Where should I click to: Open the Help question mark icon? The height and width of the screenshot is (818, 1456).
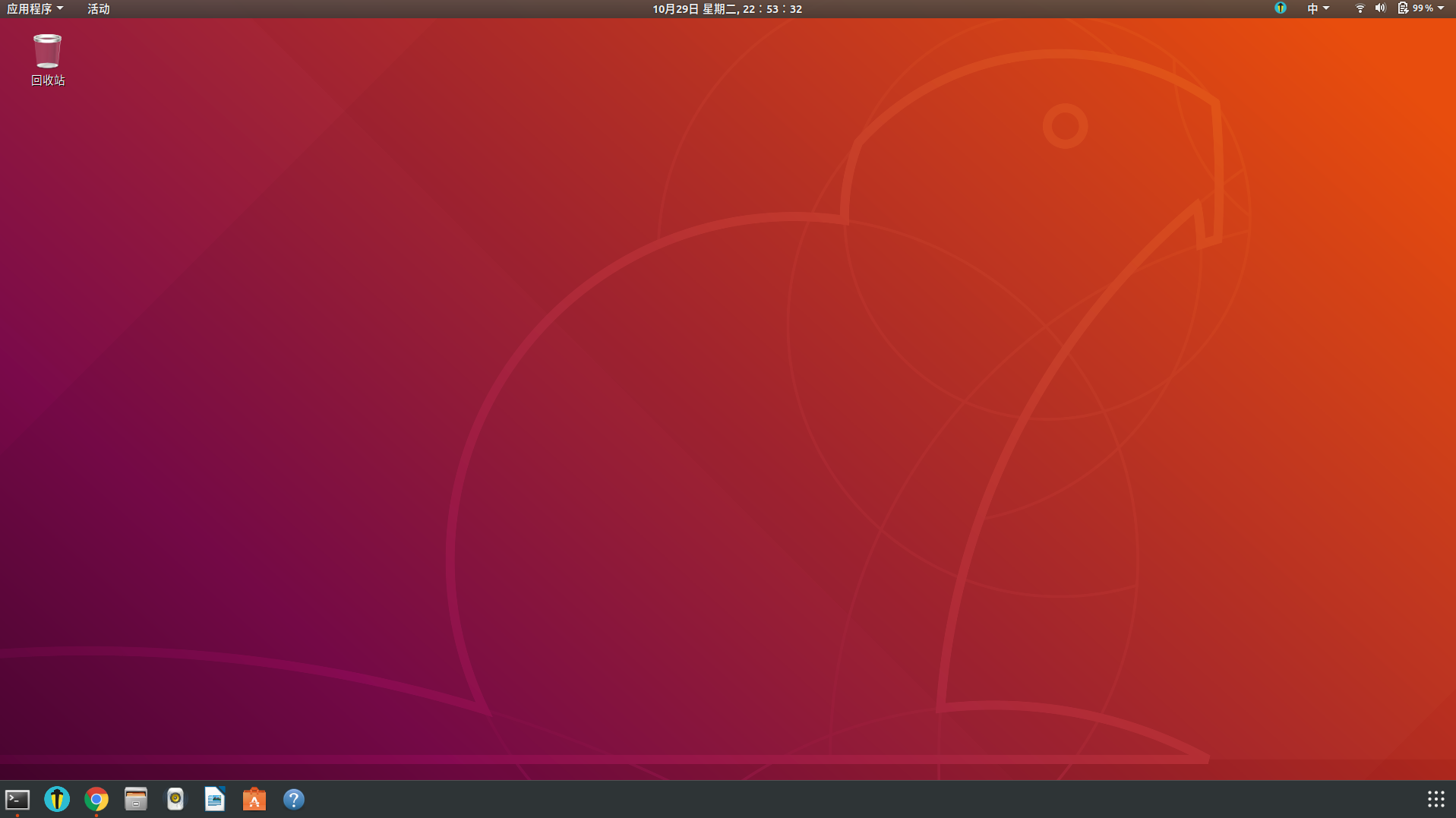tap(294, 799)
